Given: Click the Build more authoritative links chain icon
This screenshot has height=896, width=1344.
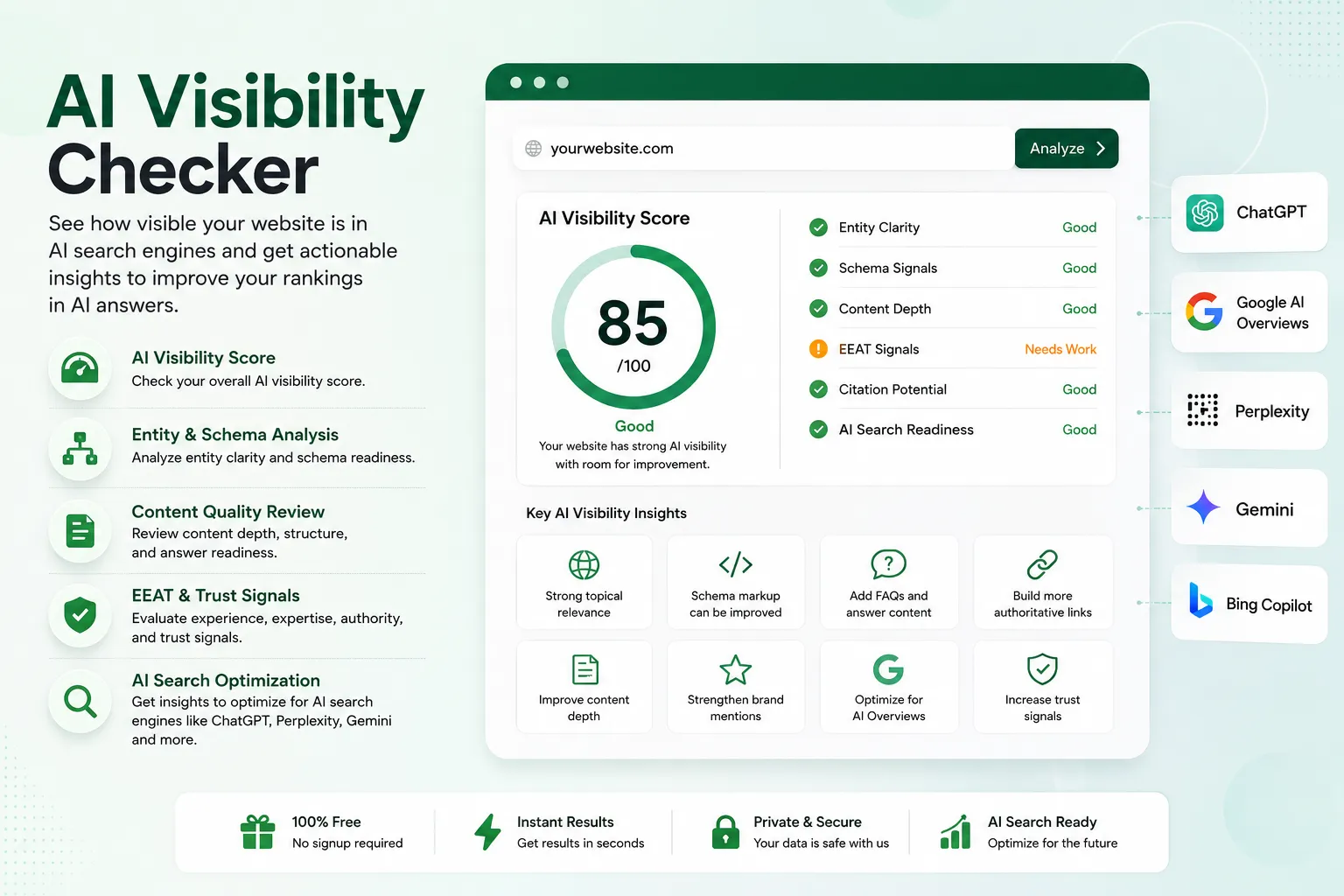Looking at the screenshot, I should click(1042, 564).
